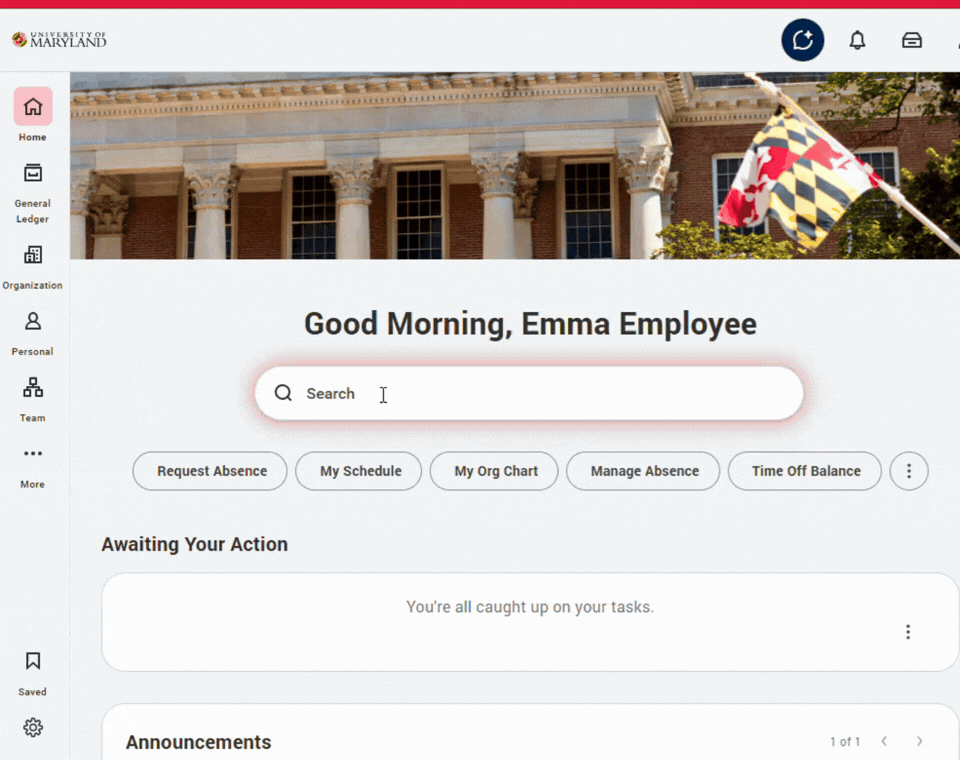Open My Org Chart shortcut
This screenshot has height=760, width=960.
494,471
